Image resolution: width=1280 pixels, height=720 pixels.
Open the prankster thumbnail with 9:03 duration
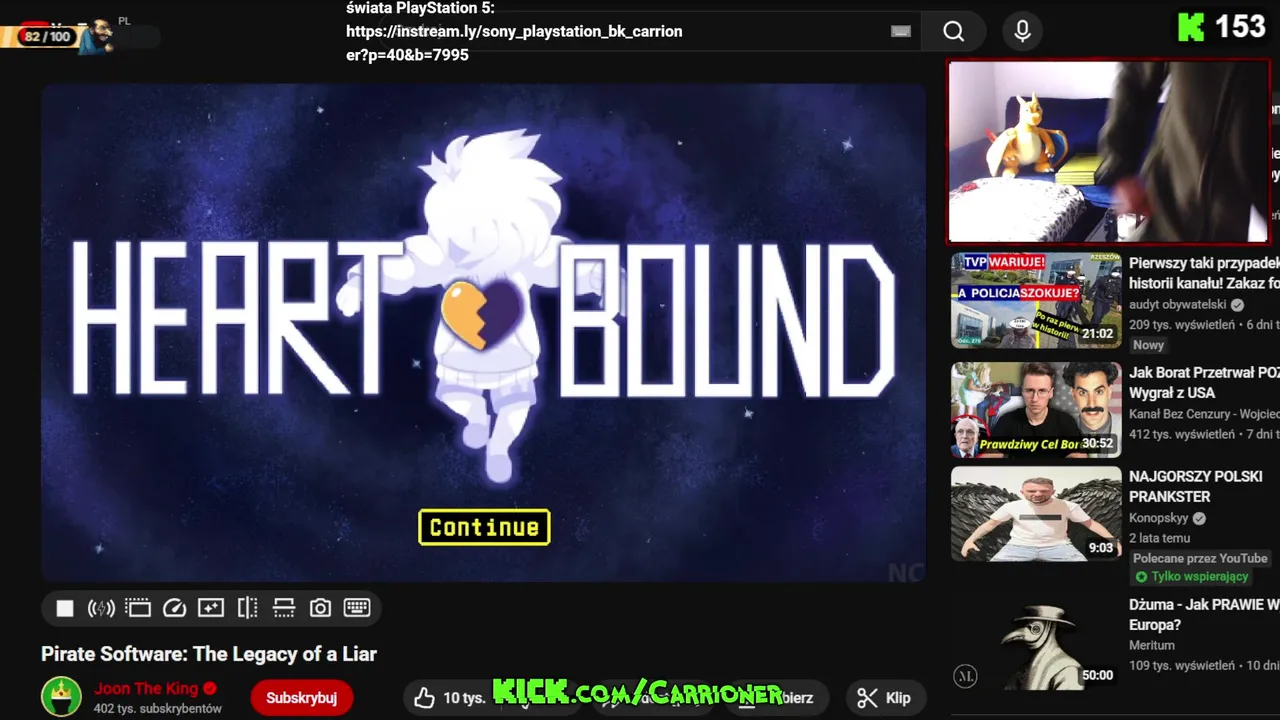(1036, 514)
